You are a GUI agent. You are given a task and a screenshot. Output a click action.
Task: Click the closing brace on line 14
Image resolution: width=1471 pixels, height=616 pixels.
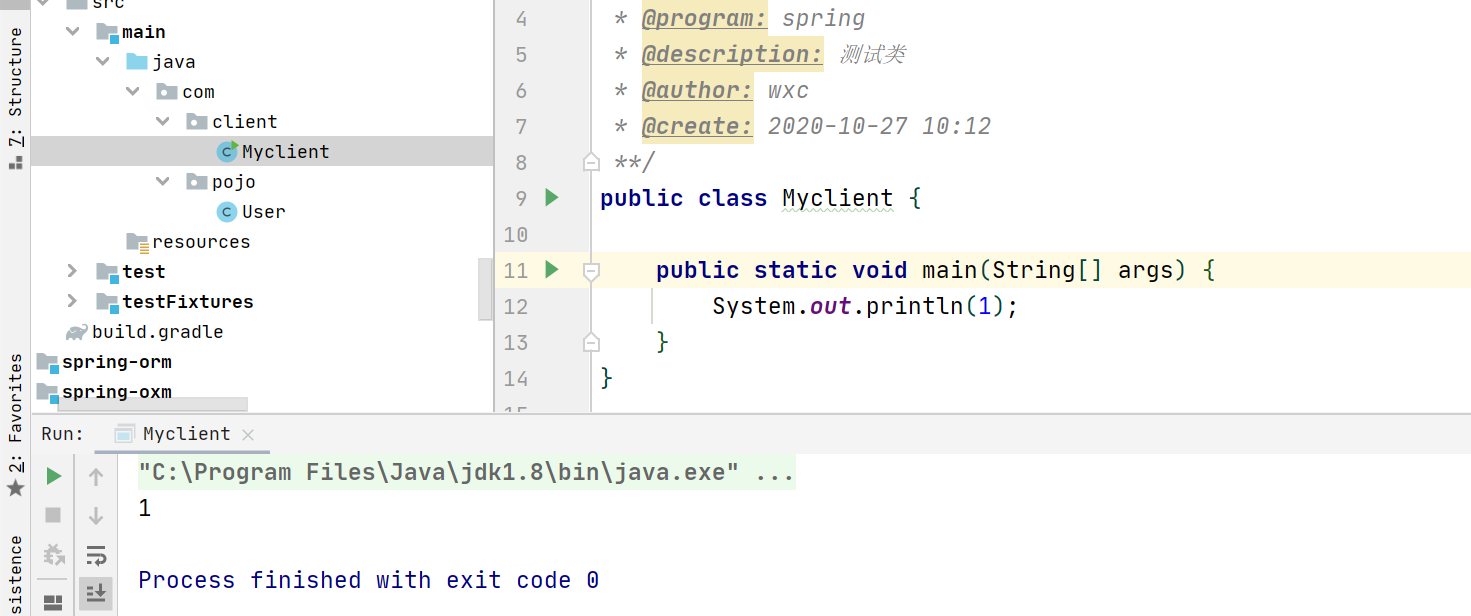coord(606,378)
